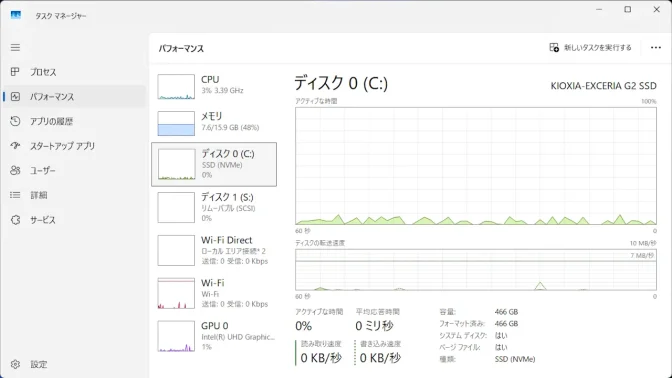Screen dimensions: 672x378
Task: Select the GPU 0 graph thumbnail
Action: pos(176,336)
